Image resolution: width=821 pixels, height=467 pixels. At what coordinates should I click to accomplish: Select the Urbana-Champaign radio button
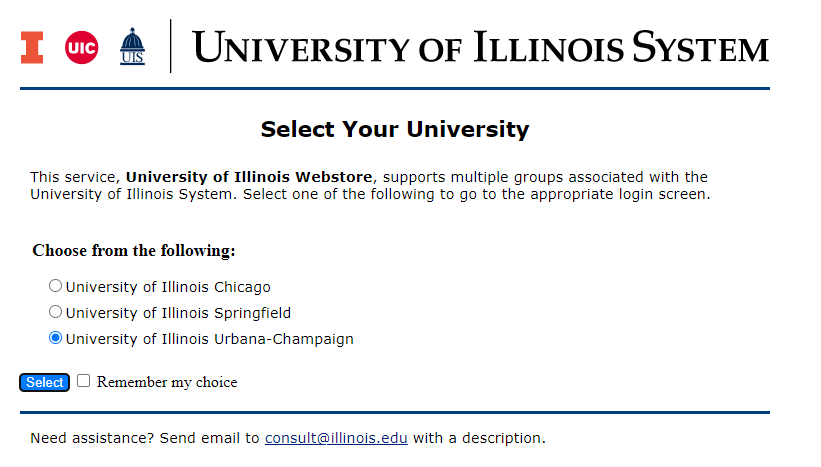pos(56,338)
